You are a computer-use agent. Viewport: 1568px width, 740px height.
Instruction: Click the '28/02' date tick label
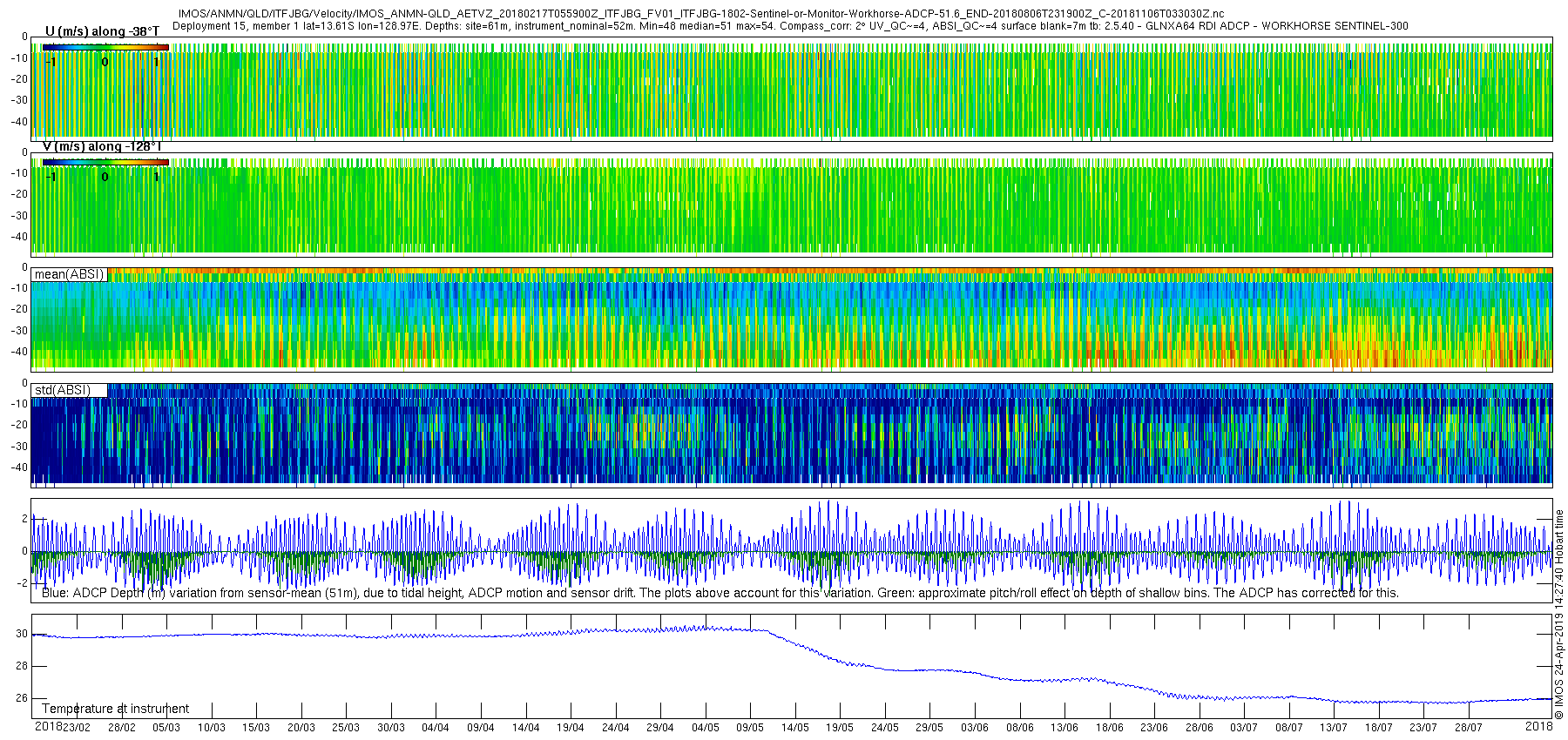(x=122, y=727)
